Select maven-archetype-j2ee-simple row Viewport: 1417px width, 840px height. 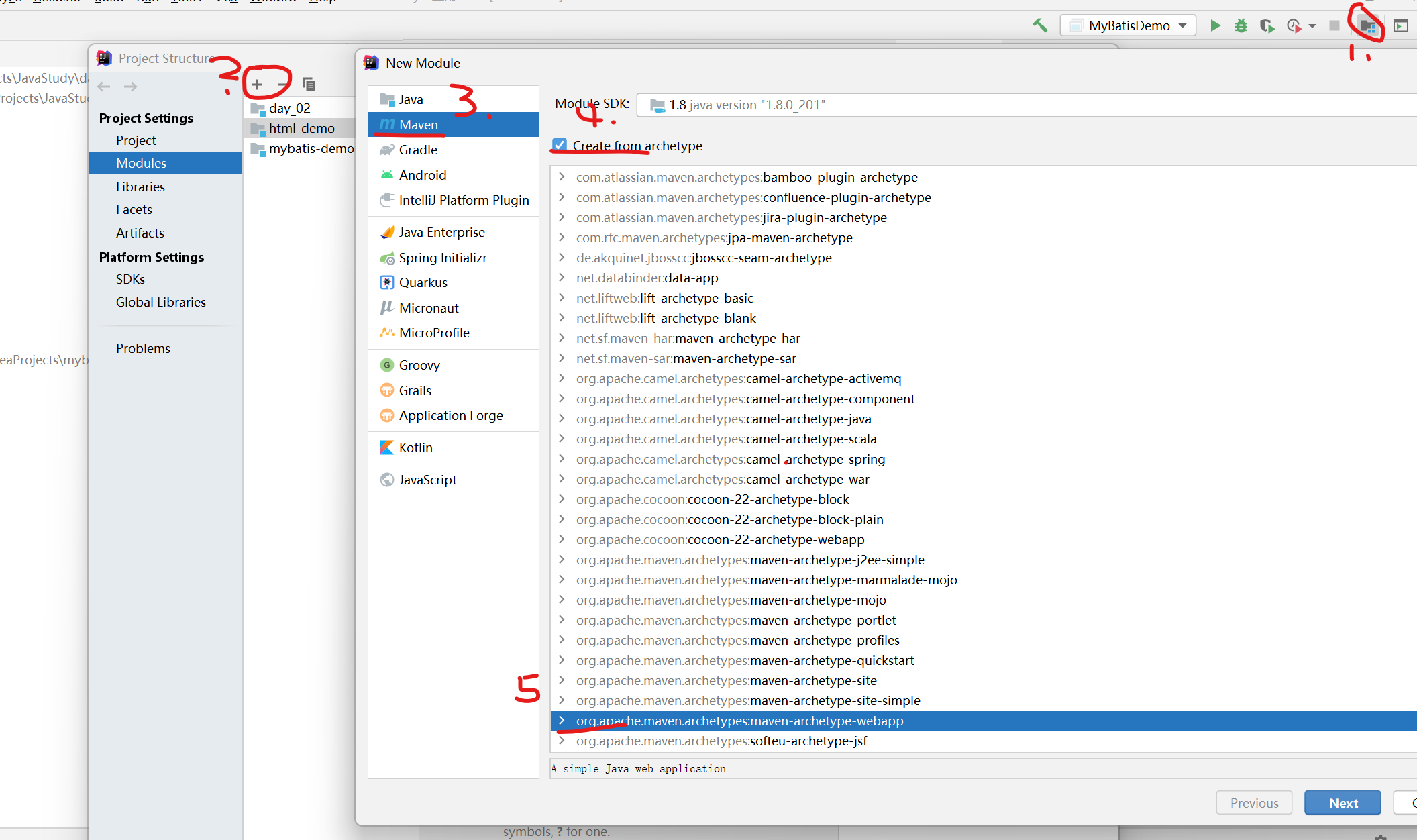(984, 560)
